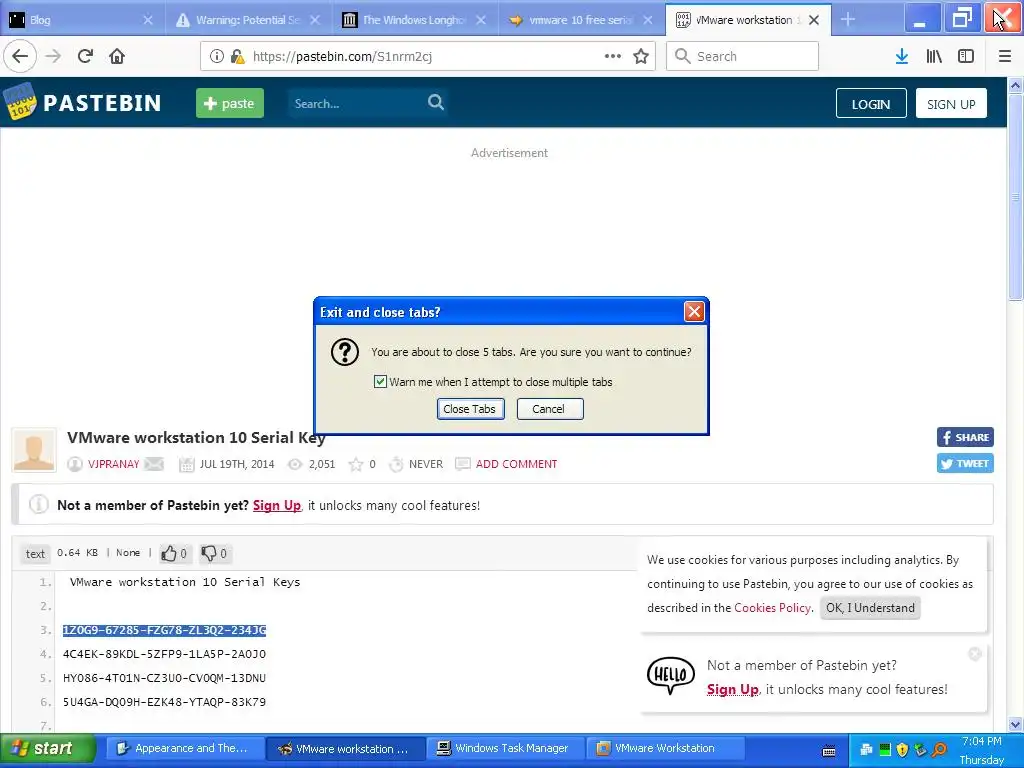Click the vertical scrollbar up arrow
1024x768 pixels.
[1015, 86]
